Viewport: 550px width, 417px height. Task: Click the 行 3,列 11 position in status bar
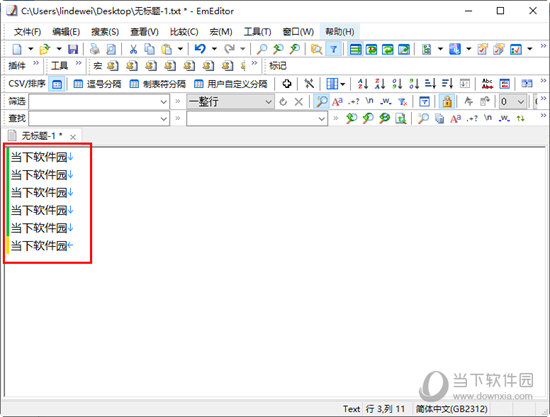coord(385,409)
